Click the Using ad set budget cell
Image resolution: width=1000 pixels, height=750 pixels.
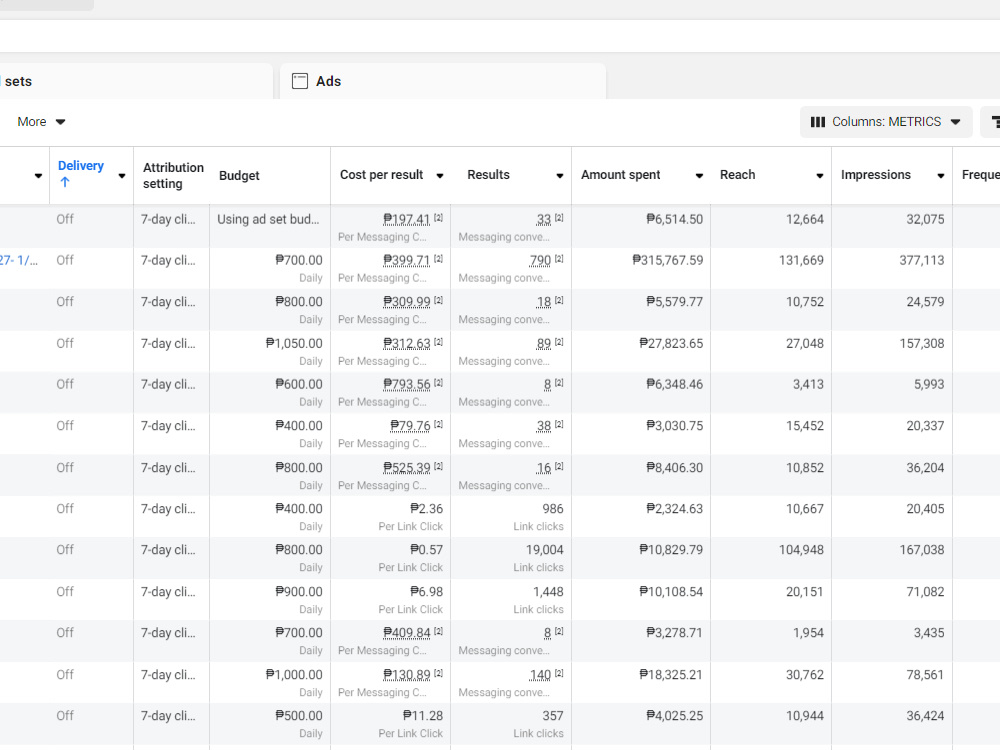click(x=268, y=219)
